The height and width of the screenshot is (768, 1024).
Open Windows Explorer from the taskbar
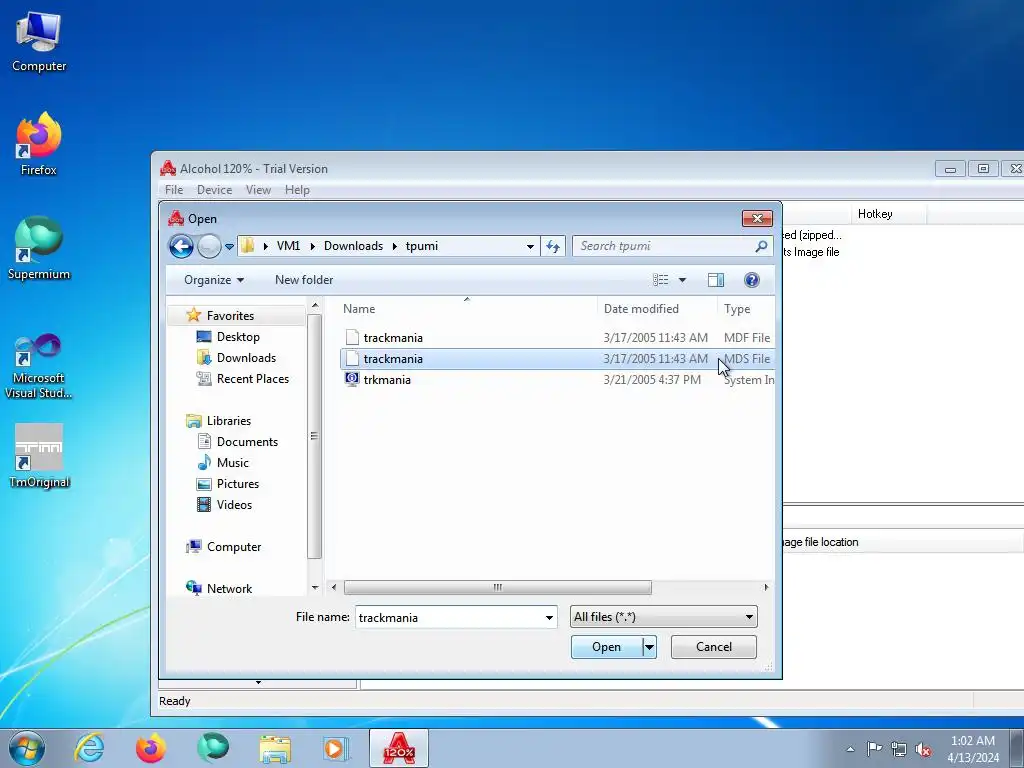click(275, 748)
